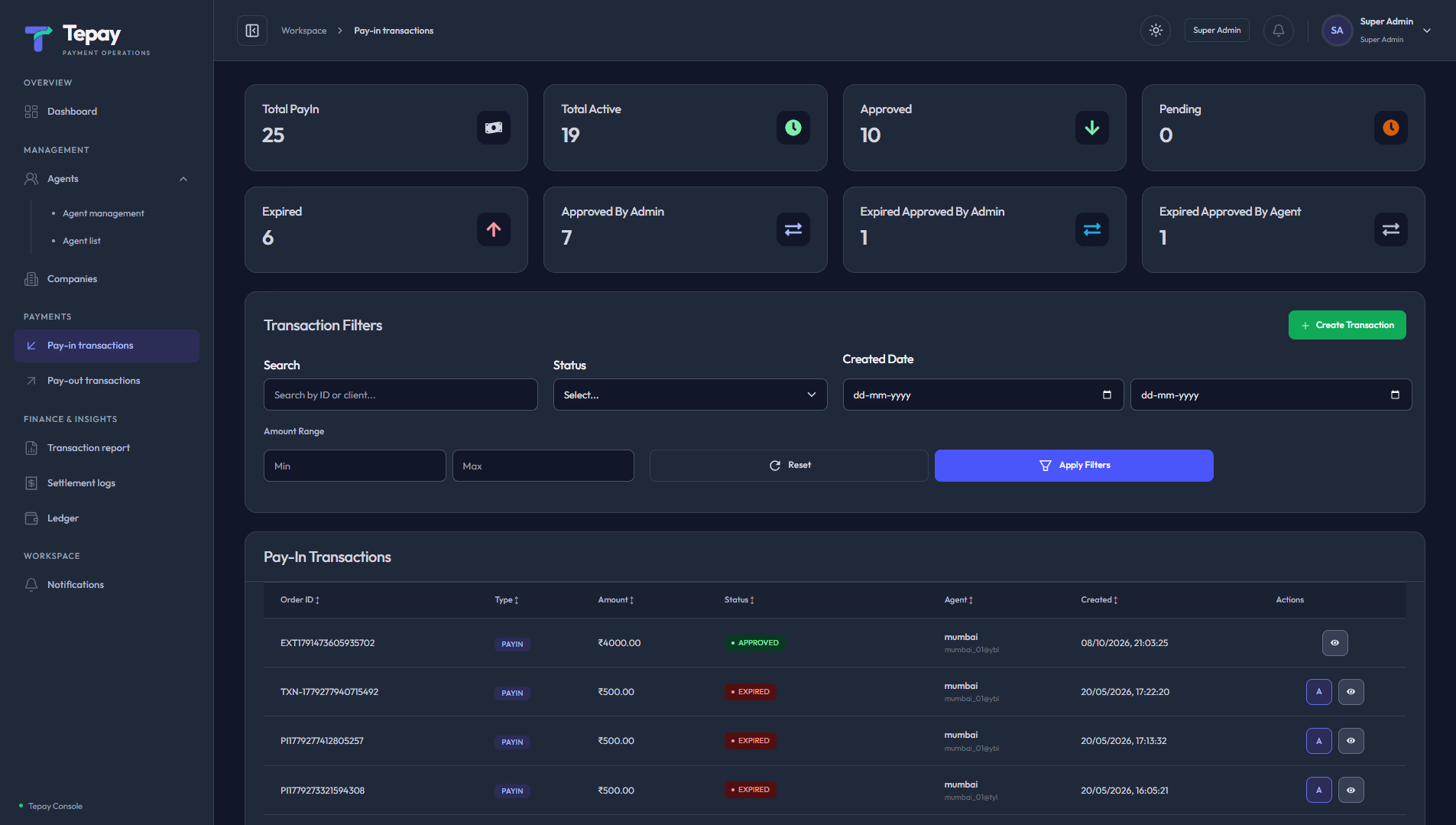Viewport: 1456px width, 825px height.
Task: Click the Workspace breadcrumb link
Action: pyautogui.click(x=303, y=31)
